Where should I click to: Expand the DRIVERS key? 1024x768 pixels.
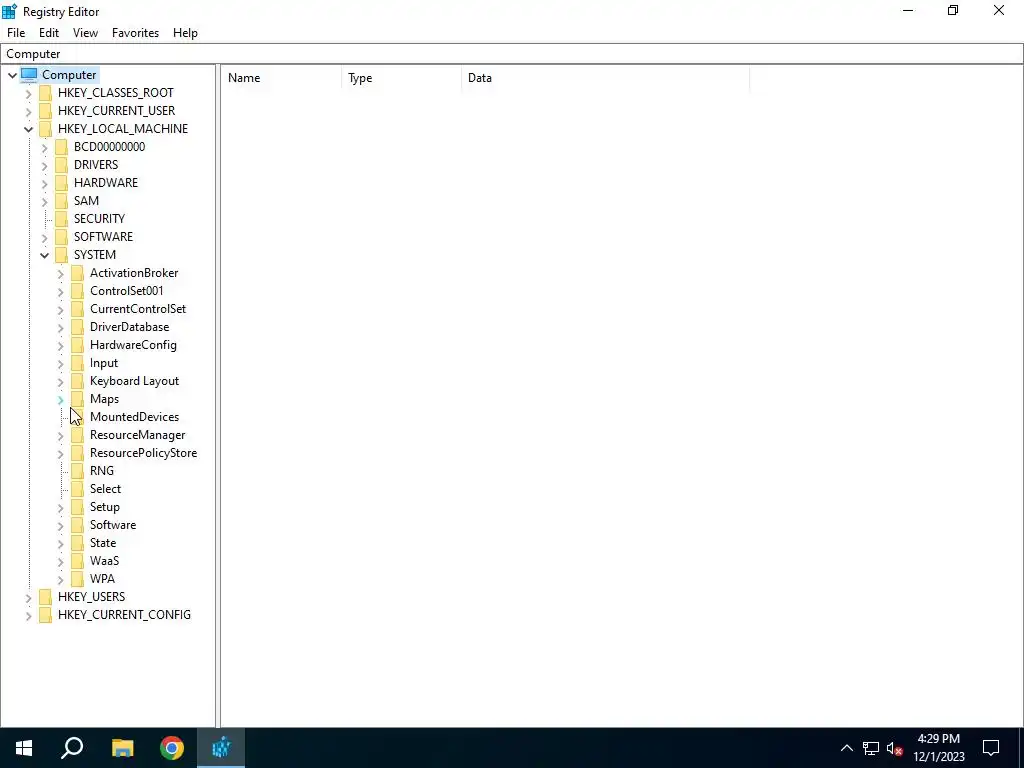pos(44,165)
